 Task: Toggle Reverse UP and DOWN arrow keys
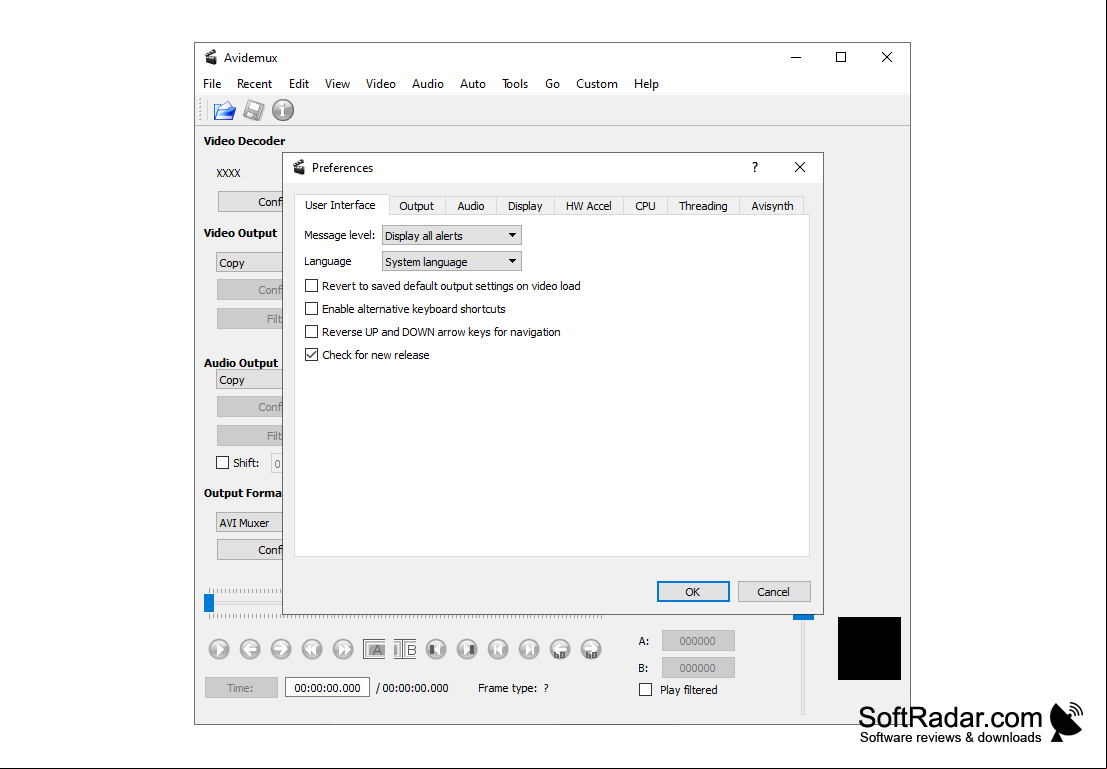click(x=311, y=332)
